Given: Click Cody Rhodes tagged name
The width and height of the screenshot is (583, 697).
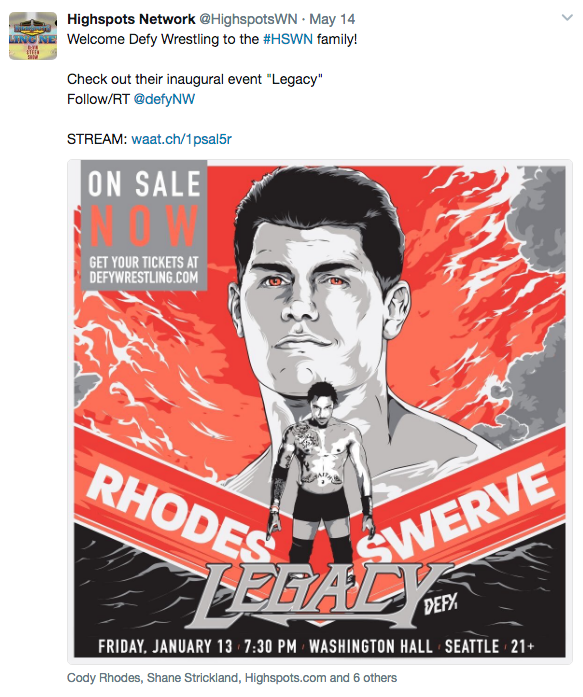Looking at the screenshot, I should tap(104, 677).
